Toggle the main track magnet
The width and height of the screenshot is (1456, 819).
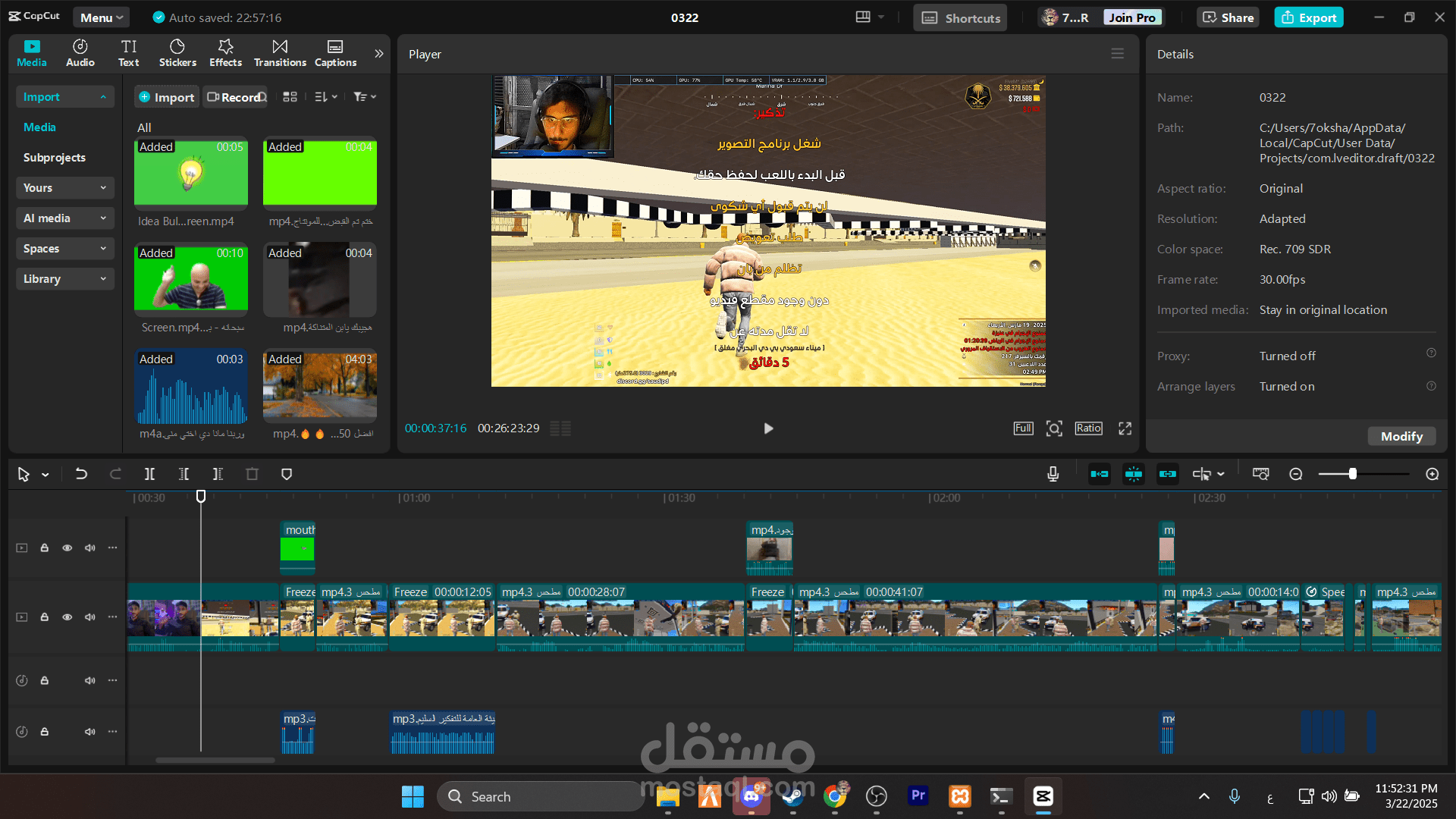pos(1100,474)
